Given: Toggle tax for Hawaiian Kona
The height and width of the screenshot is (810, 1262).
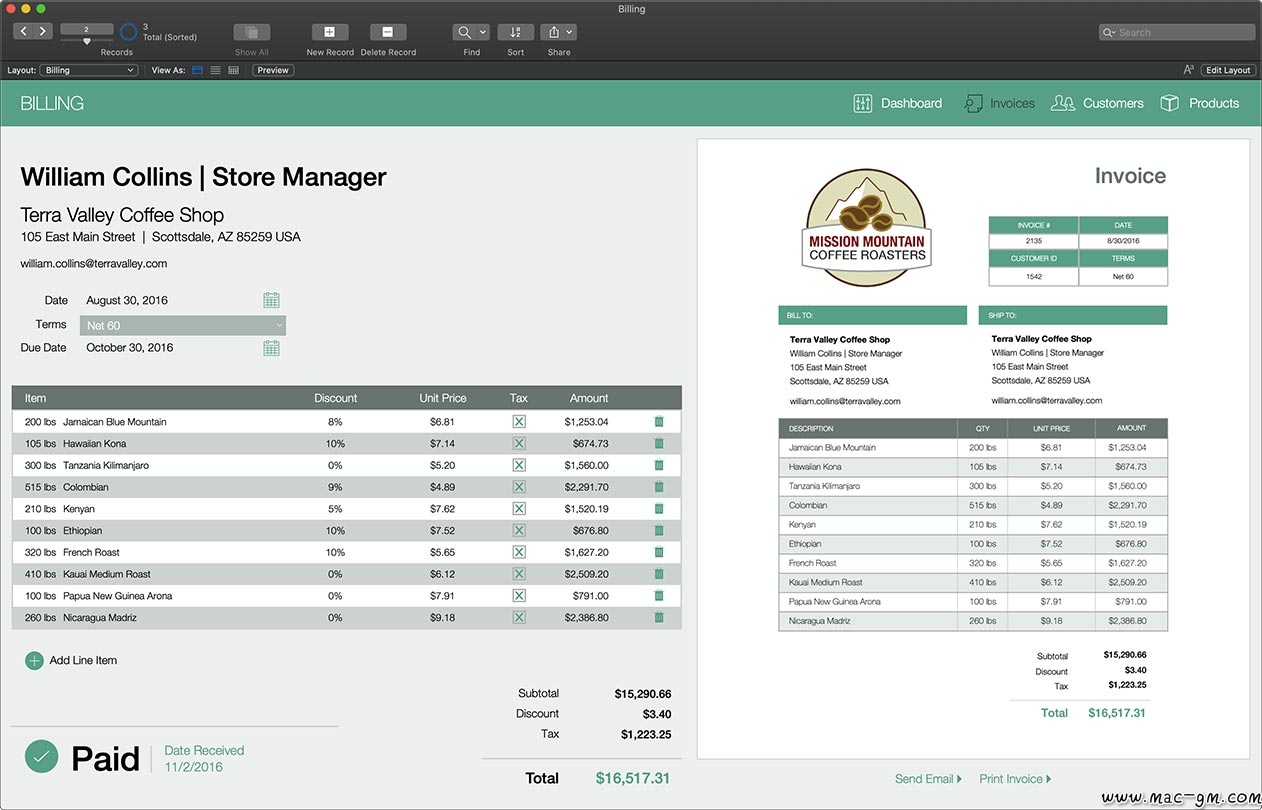Looking at the screenshot, I should pyautogui.click(x=518, y=443).
